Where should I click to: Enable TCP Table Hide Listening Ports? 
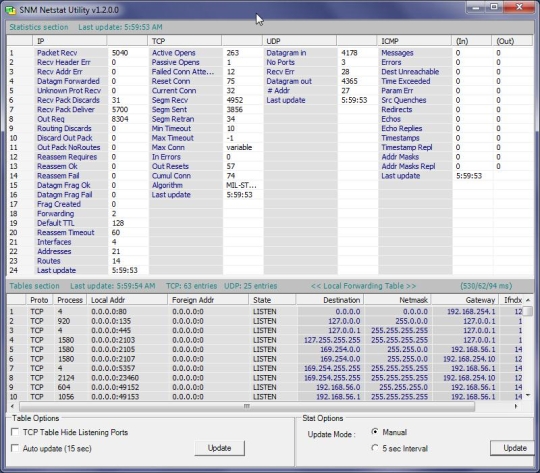(15, 432)
